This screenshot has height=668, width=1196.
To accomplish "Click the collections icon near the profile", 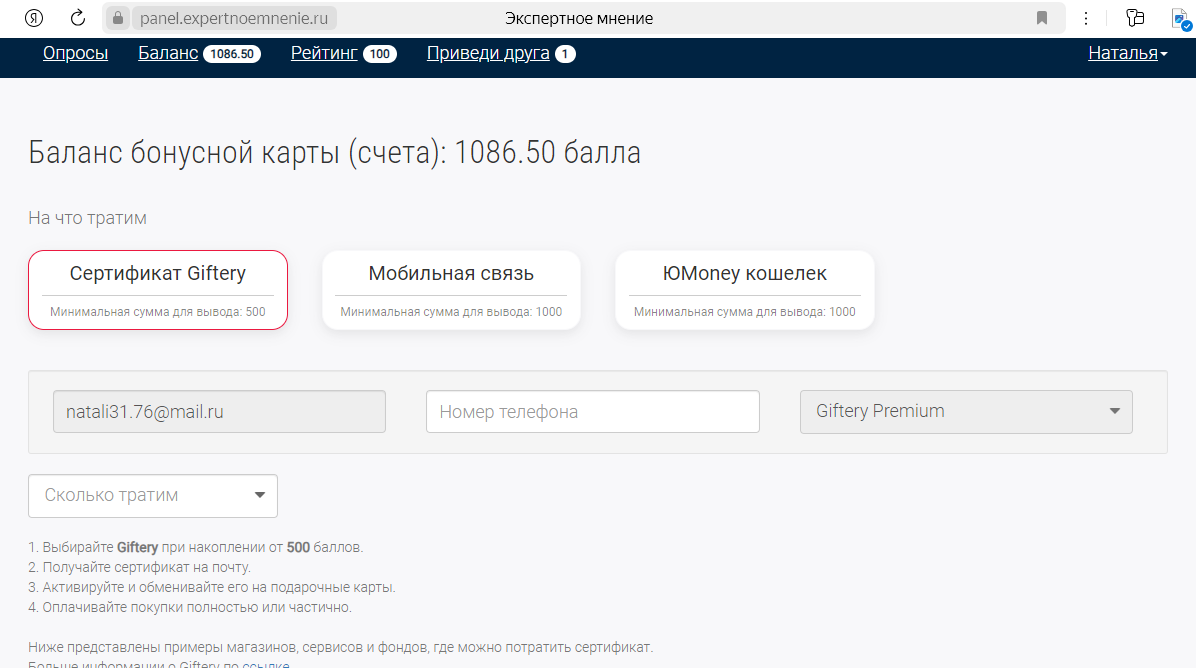I will click(x=1135, y=17).
